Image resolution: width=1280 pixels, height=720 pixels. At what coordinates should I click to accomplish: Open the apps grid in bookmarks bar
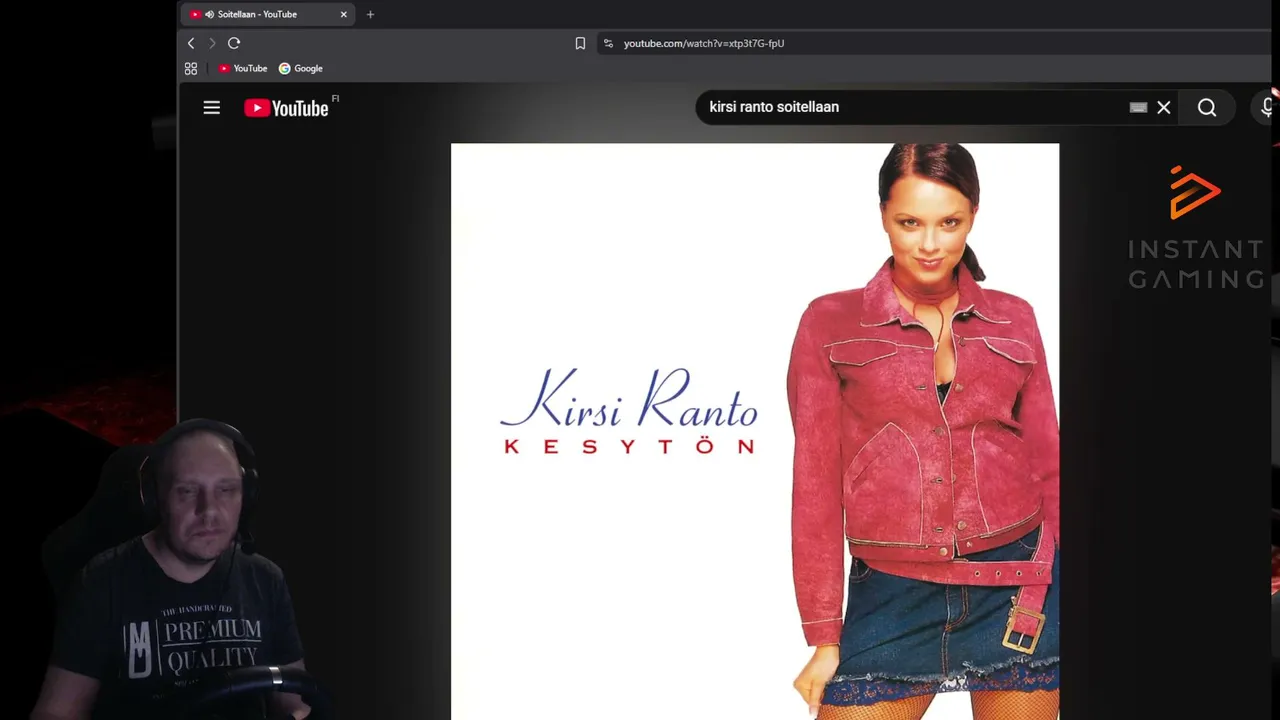[191, 68]
